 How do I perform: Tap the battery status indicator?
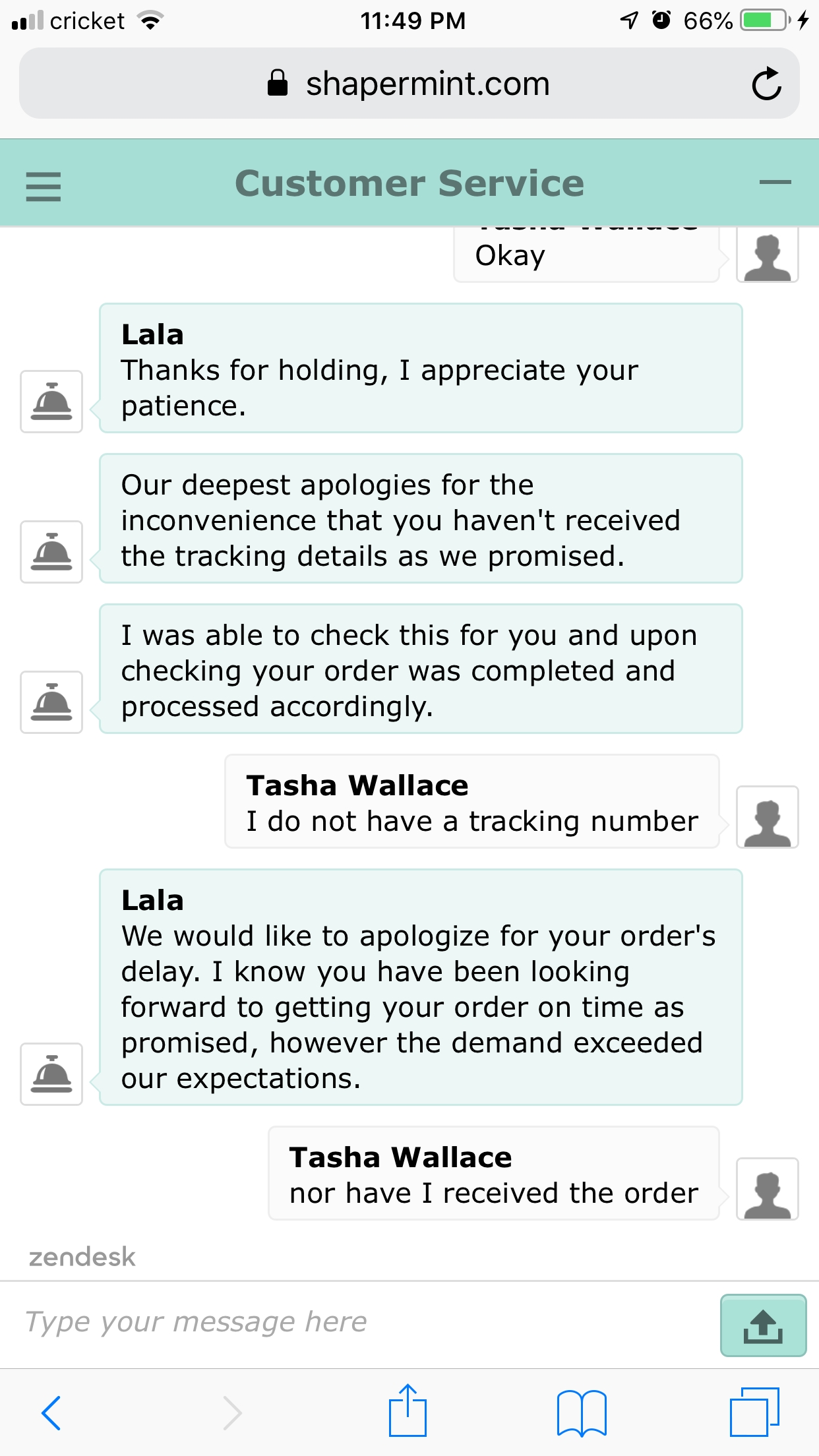766,20
